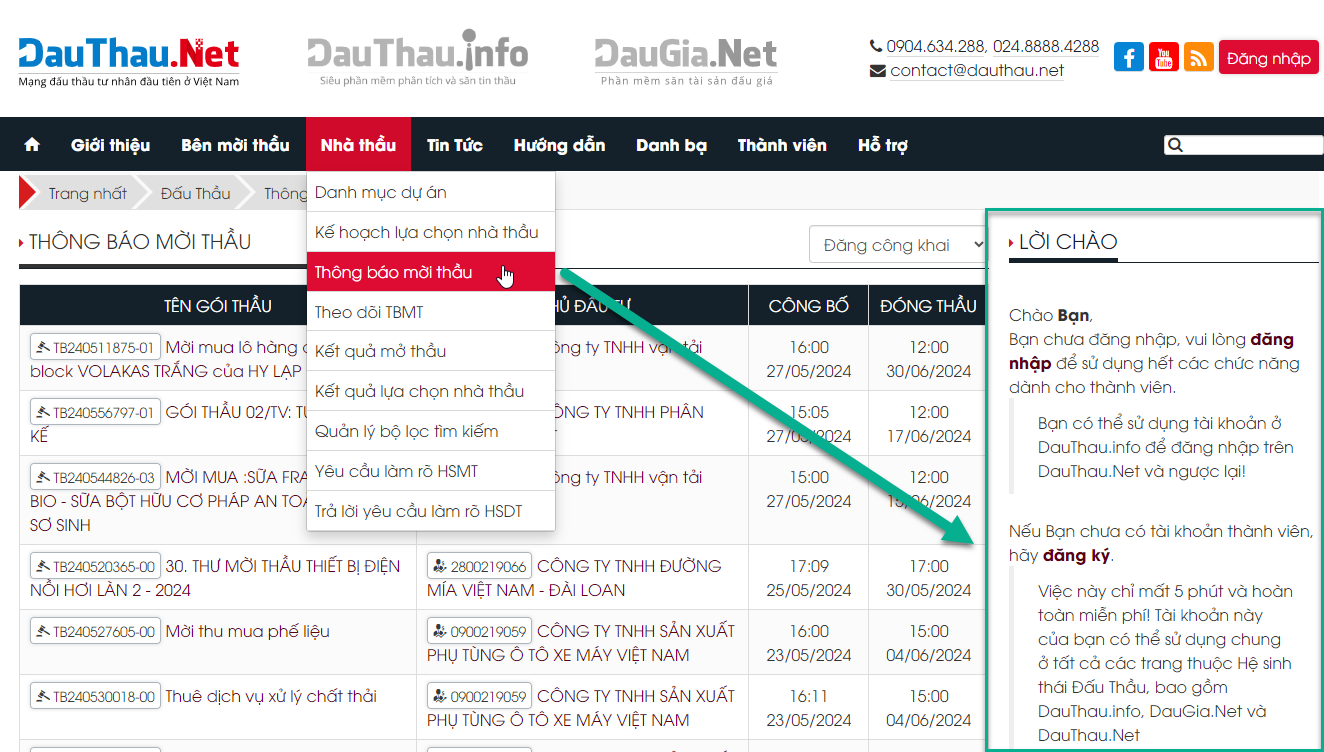This screenshot has width=1324, height=752.
Task: Click the phone number 0904.634.288
Action: pos(934,46)
